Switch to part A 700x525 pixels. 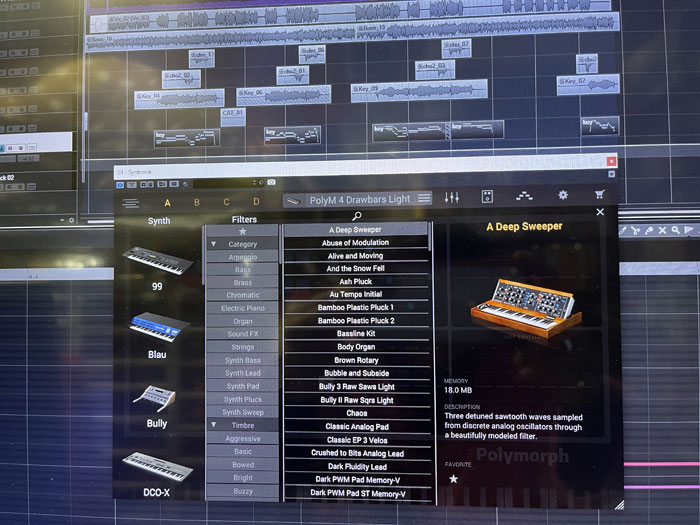(x=167, y=203)
